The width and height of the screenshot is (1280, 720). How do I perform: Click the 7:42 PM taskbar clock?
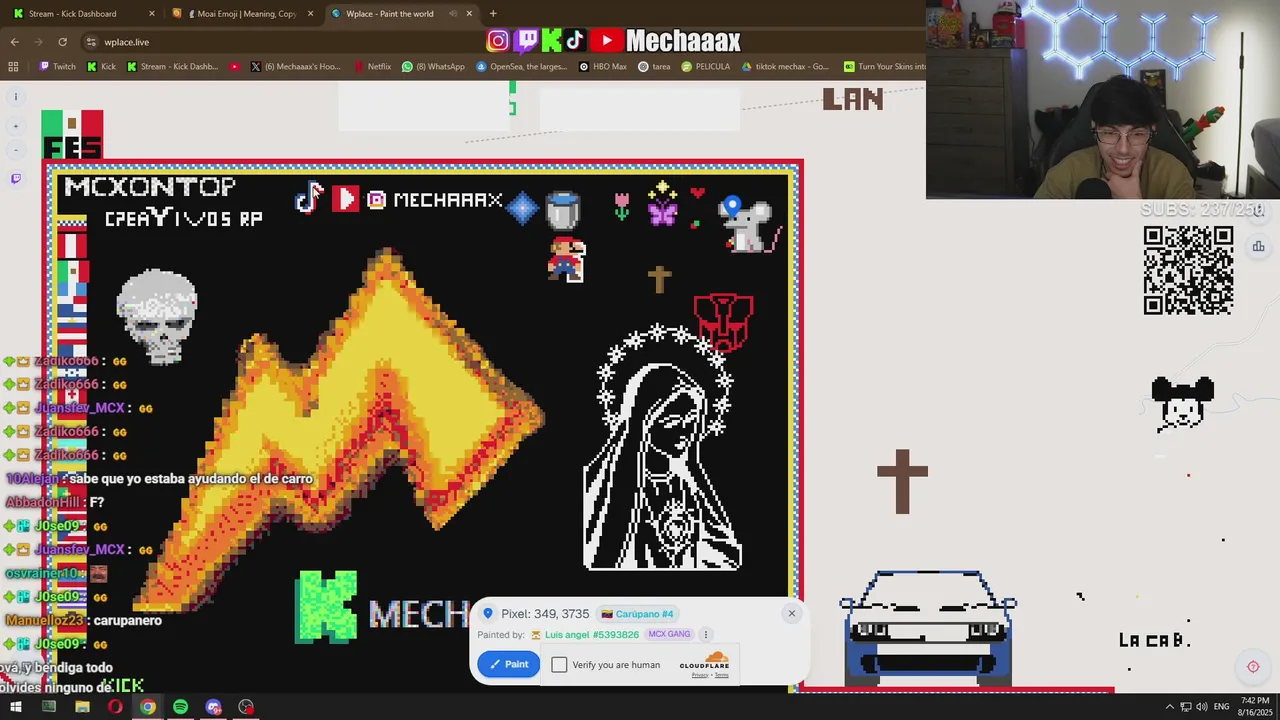pyautogui.click(x=1254, y=701)
